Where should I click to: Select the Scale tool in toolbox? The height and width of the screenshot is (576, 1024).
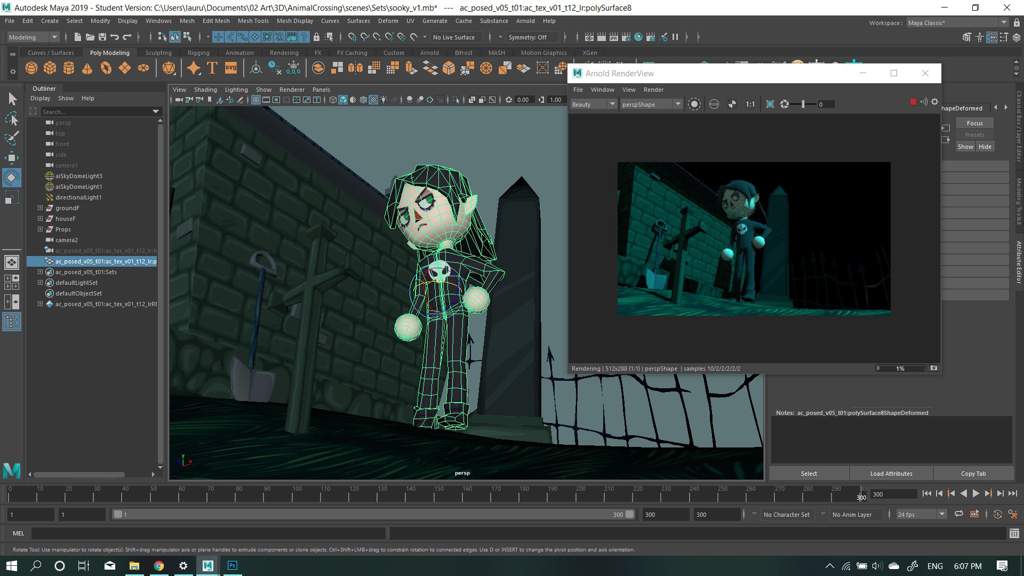12,198
